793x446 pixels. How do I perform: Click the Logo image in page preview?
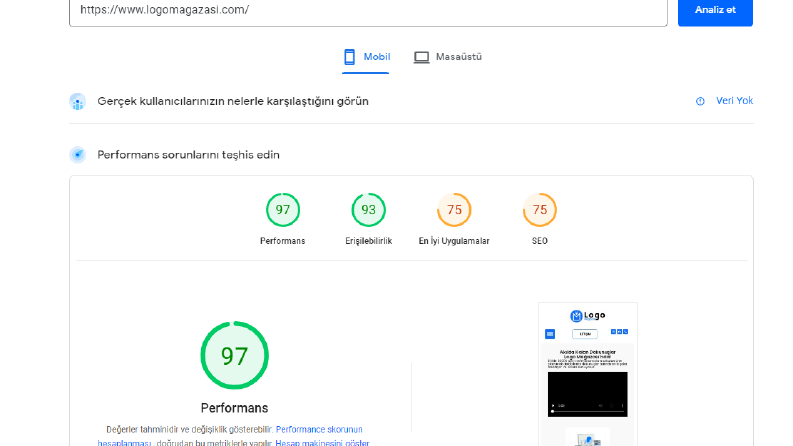[588, 316]
